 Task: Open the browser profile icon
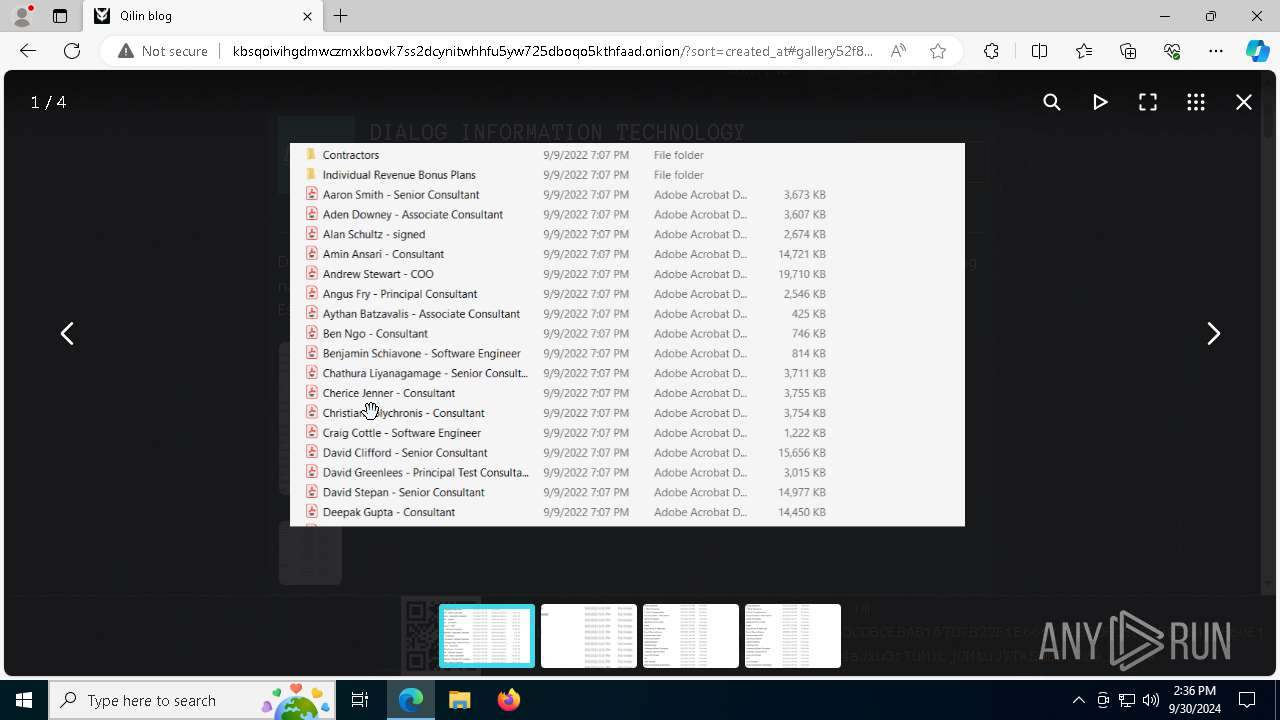point(22,16)
